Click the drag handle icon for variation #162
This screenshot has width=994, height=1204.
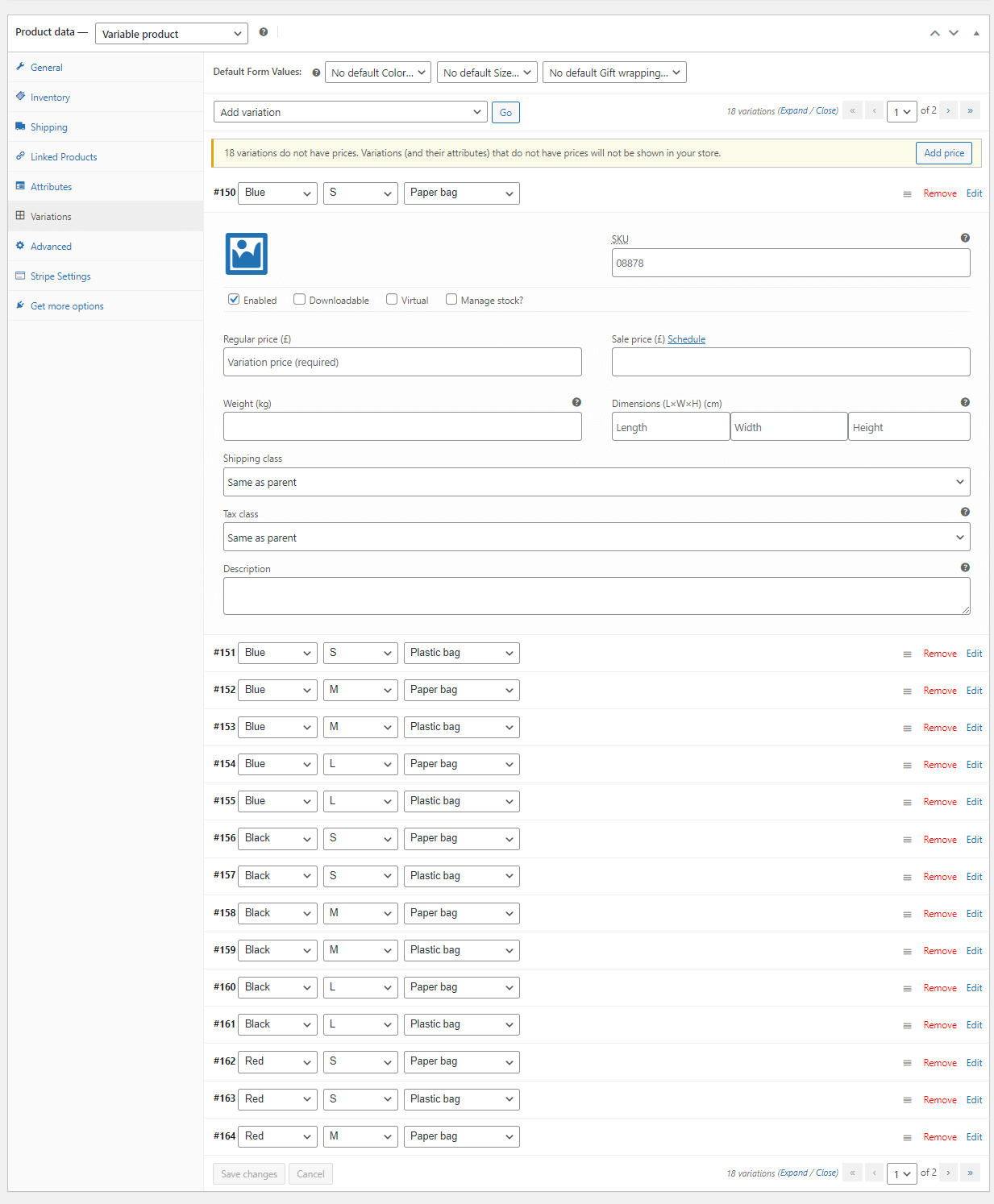907,1064
